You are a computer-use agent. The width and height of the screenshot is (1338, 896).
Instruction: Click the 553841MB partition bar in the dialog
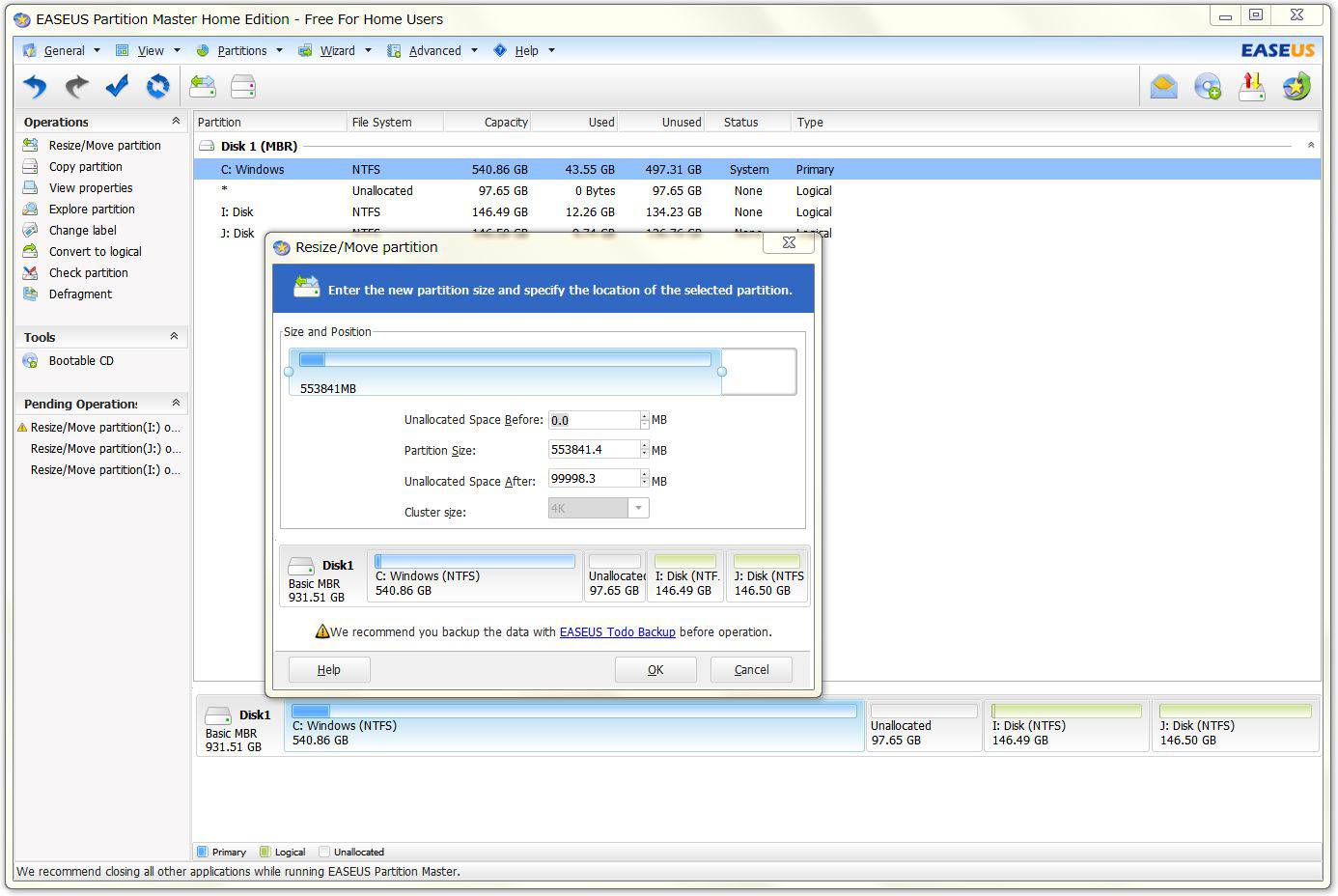tap(505, 373)
